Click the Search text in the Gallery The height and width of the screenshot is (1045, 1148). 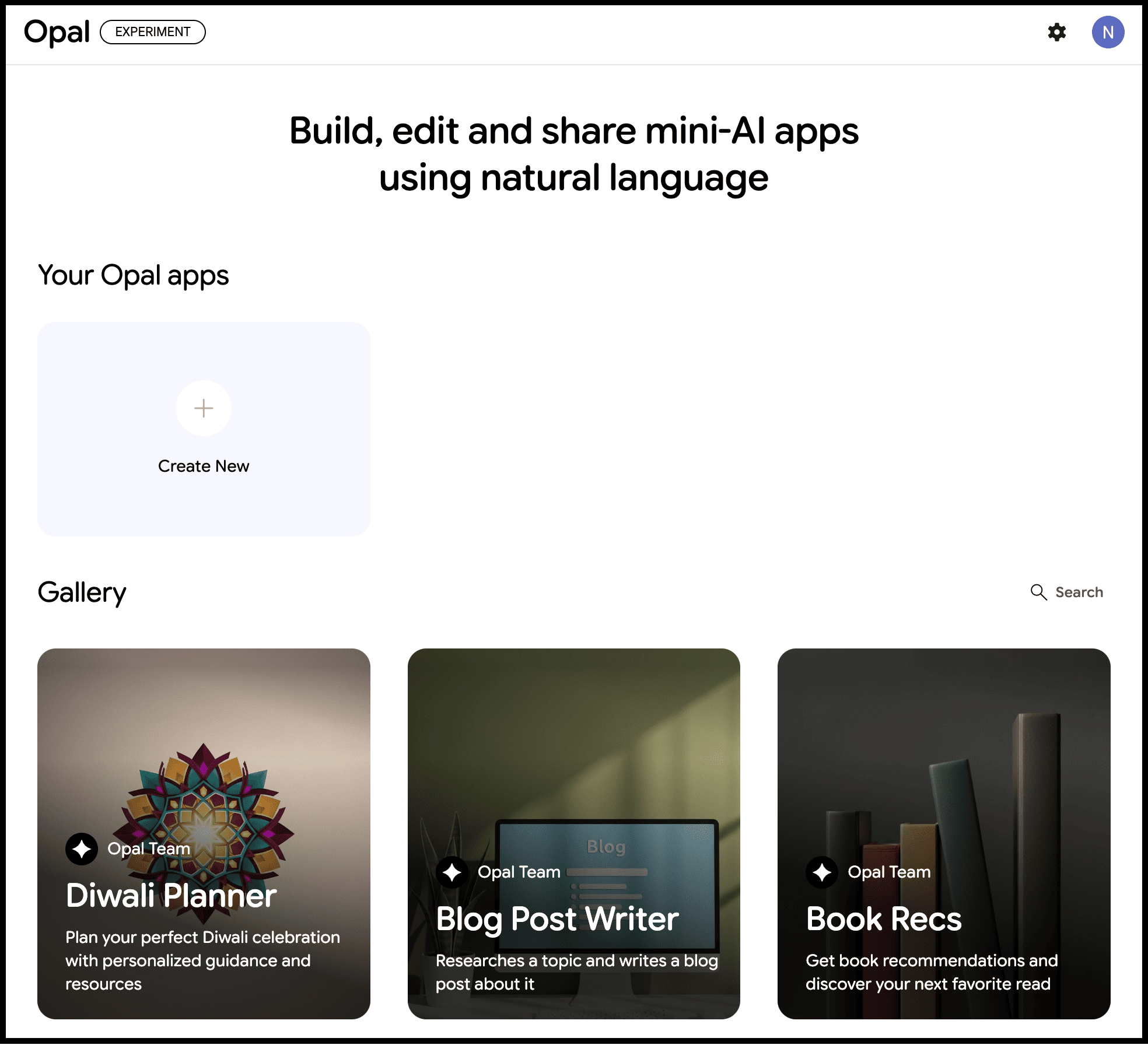1079,592
